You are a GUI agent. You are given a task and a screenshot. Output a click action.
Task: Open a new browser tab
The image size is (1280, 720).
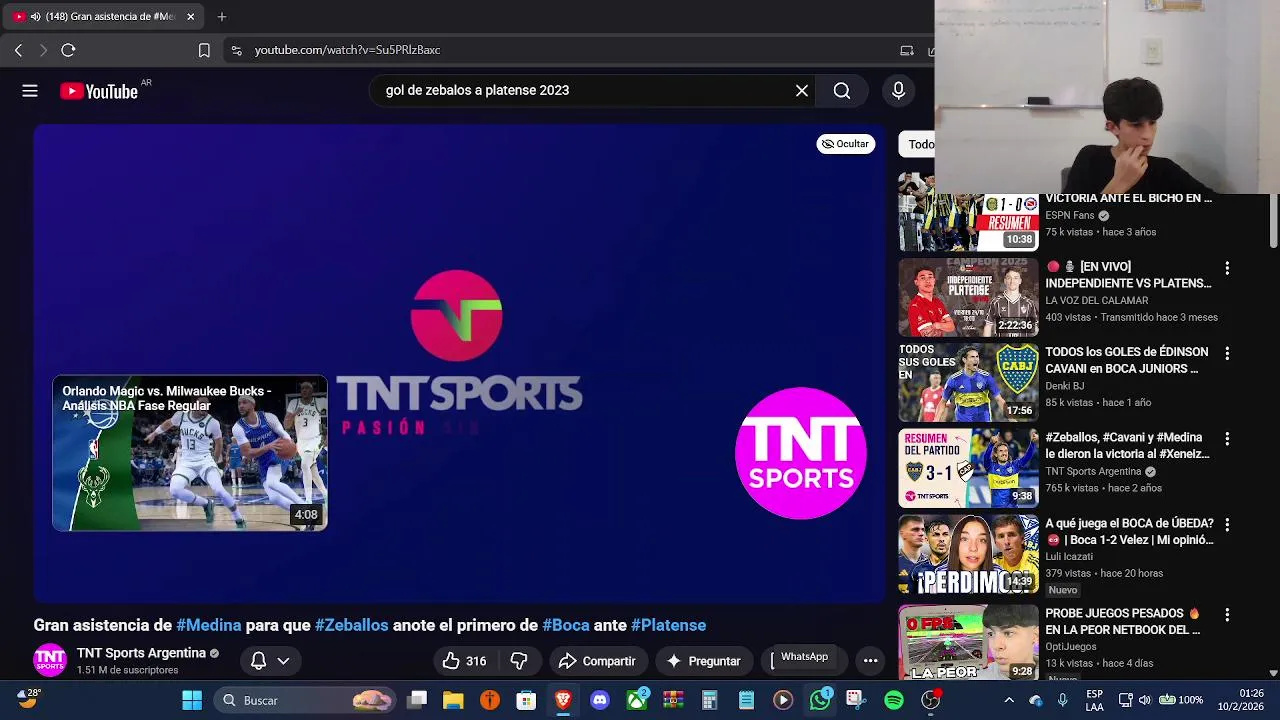[222, 16]
